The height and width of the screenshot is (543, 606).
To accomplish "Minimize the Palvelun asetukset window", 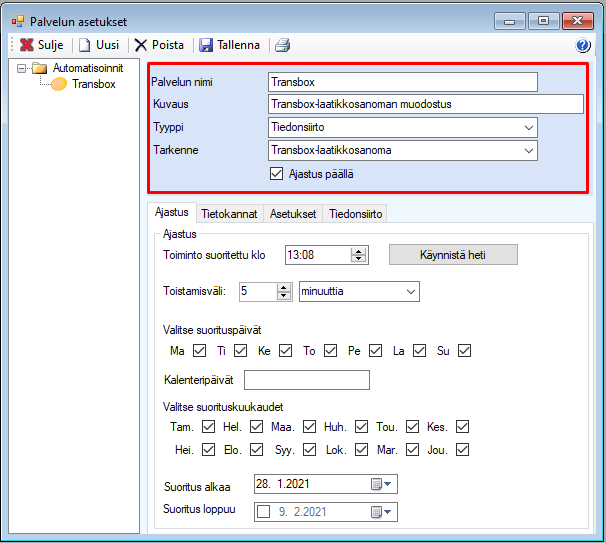I will point(509,21).
